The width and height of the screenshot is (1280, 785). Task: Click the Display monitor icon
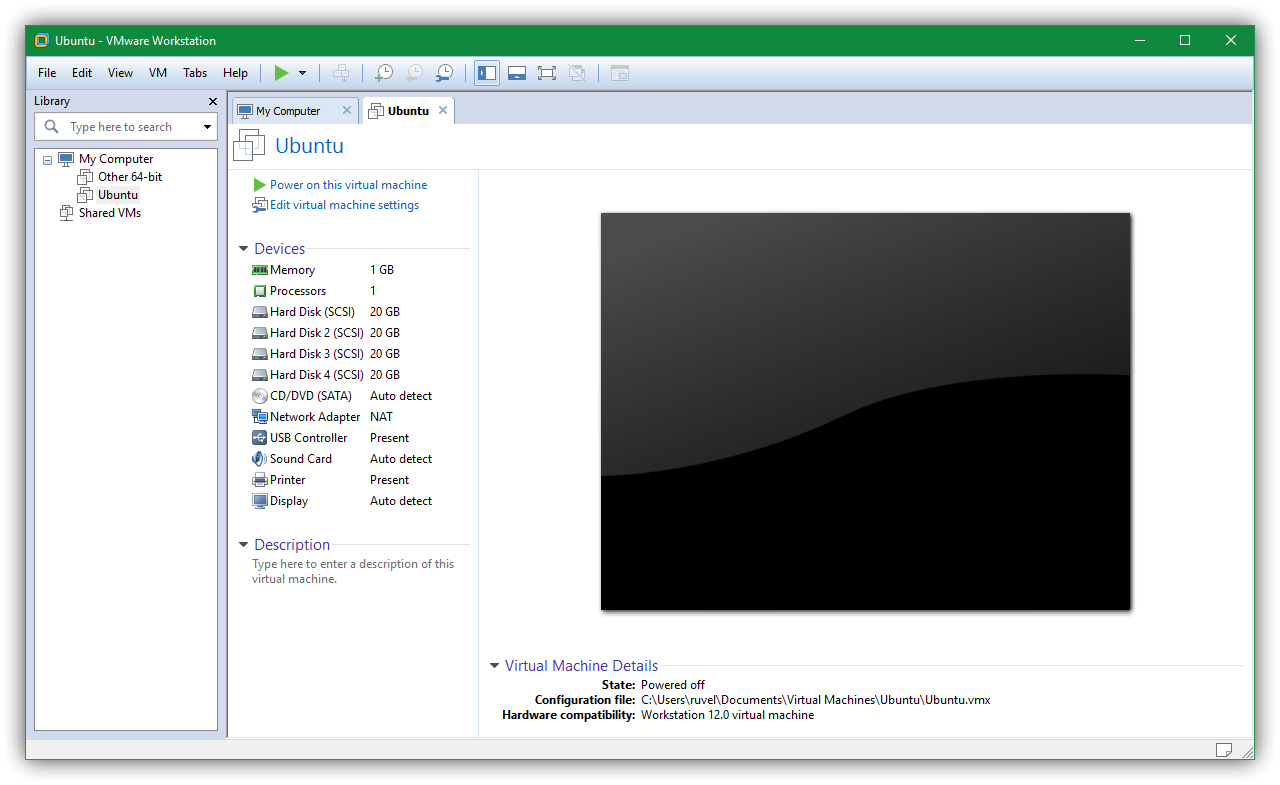click(260, 501)
